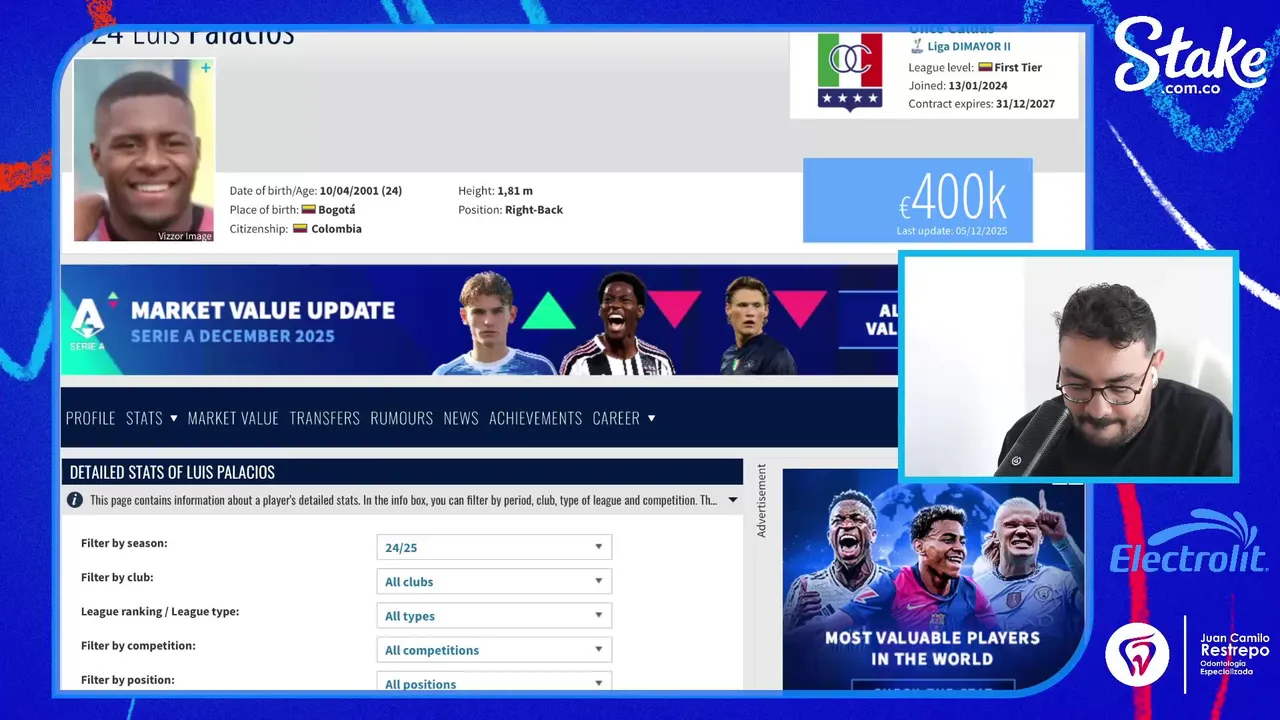
Task: Open the All competitions dropdown
Action: (494, 649)
